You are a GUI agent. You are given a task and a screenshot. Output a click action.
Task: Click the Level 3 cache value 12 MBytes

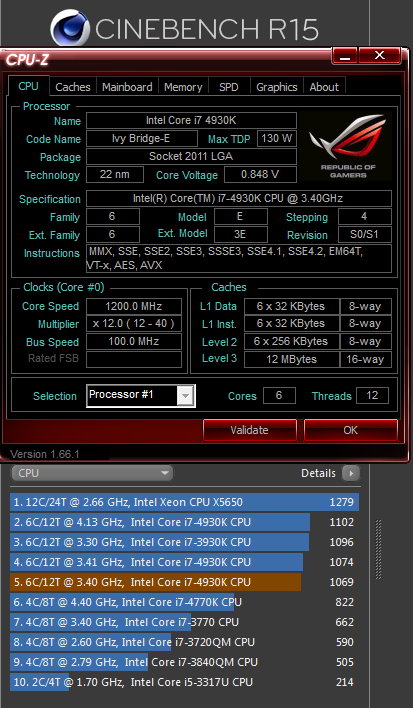tap(292, 359)
